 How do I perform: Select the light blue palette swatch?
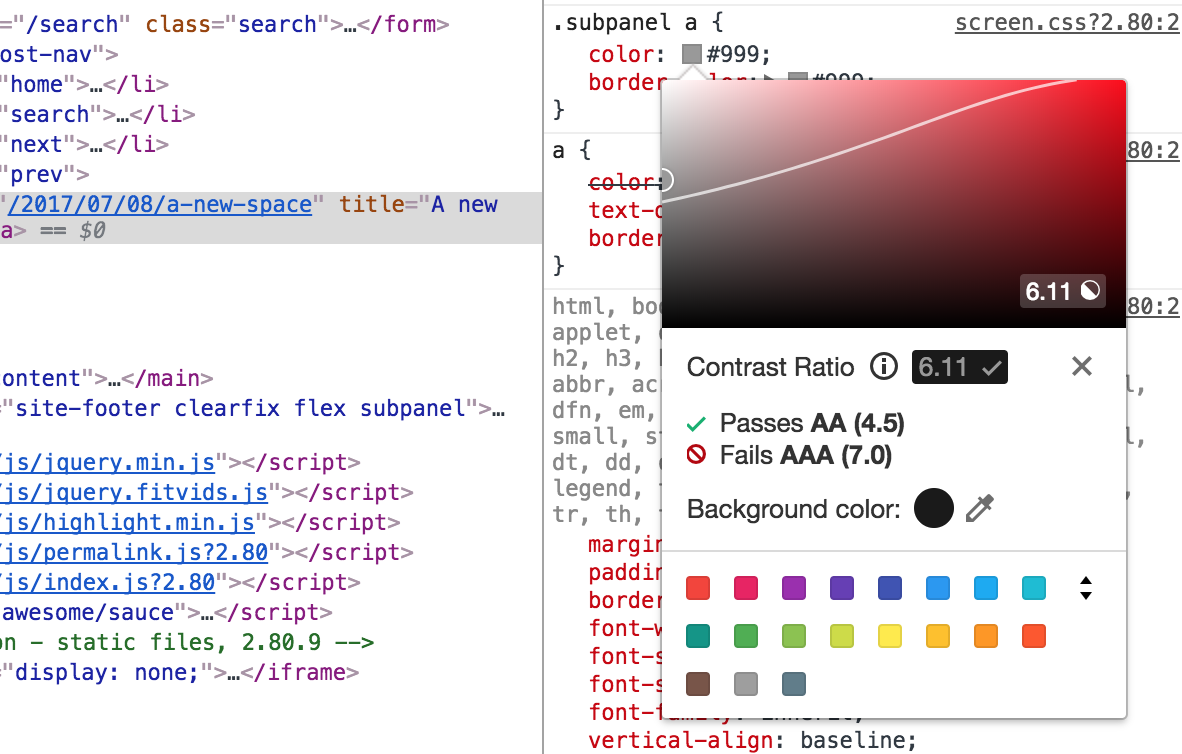click(x=986, y=588)
